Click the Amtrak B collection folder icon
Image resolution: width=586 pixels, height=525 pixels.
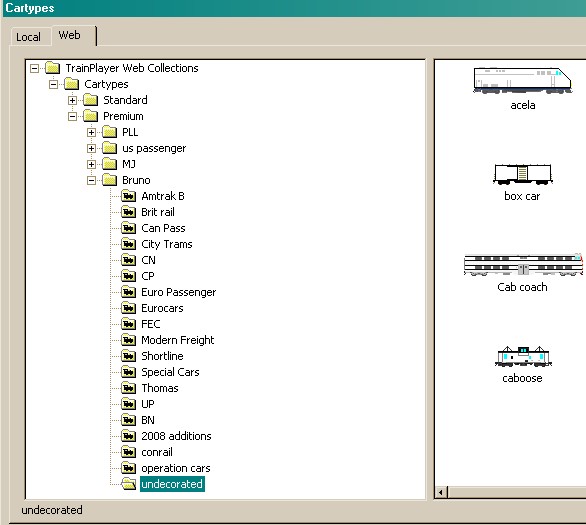coord(129,196)
